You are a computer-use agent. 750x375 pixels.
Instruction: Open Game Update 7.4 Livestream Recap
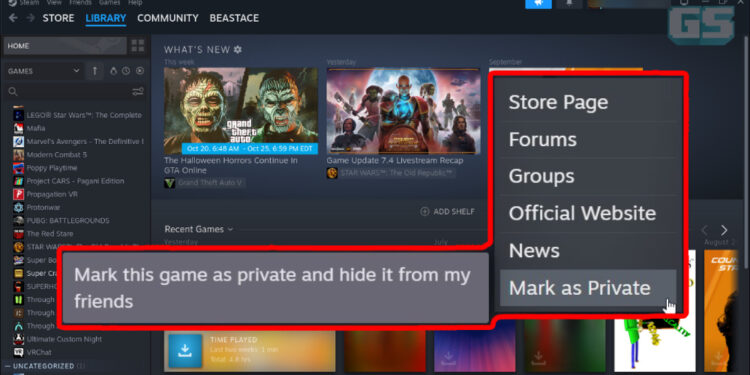395,161
